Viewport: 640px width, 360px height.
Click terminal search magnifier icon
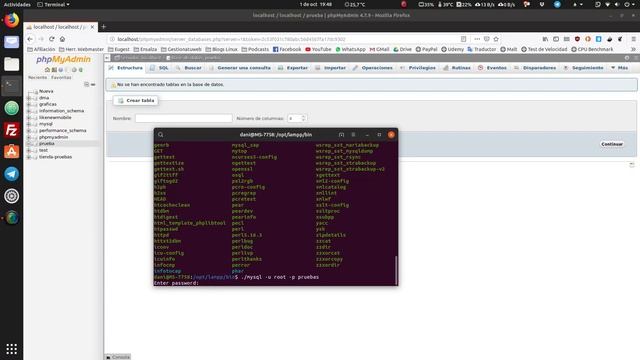(x=161, y=135)
